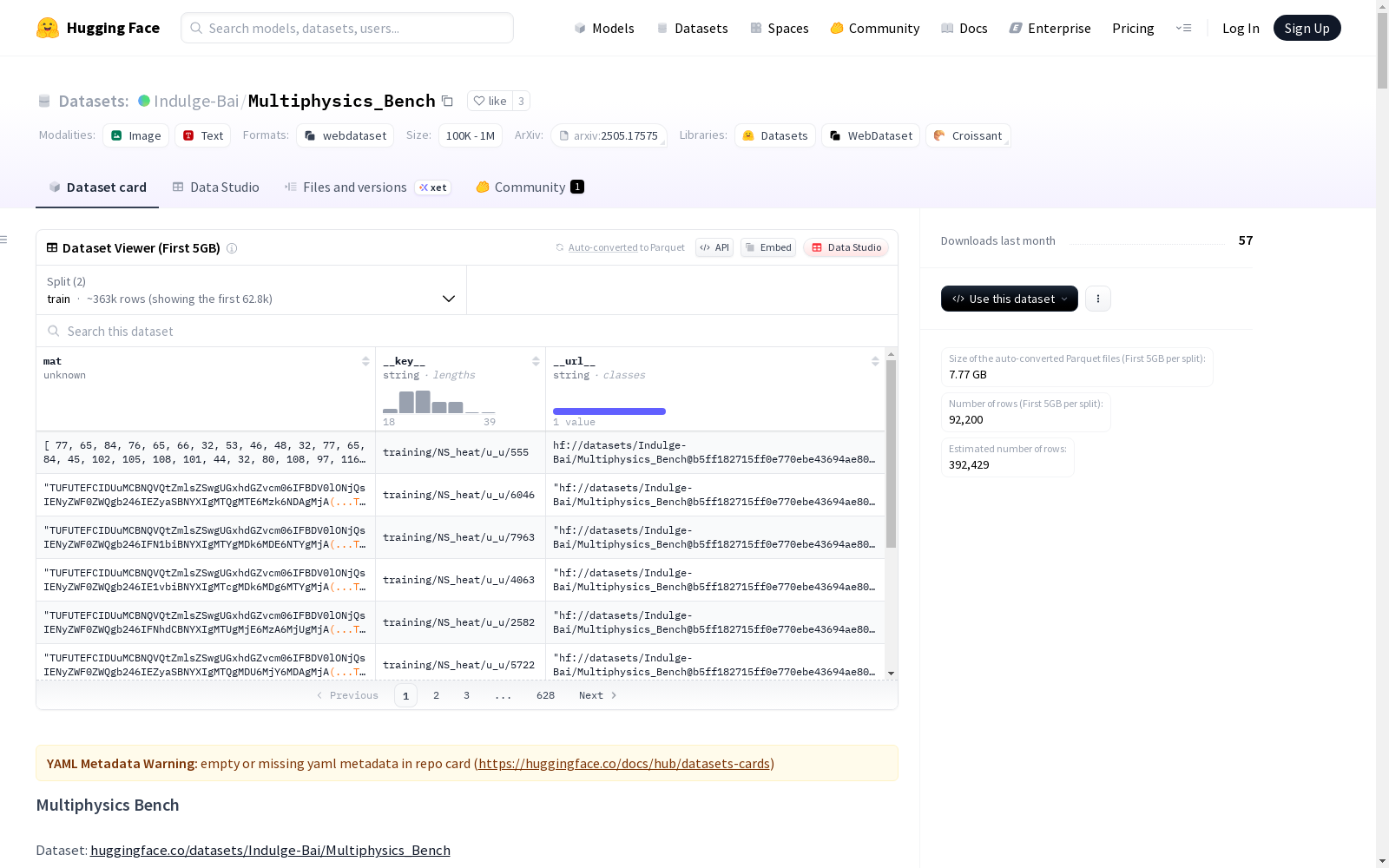1389x868 pixels.
Task: Open the Dataset card tab
Action: tap(97, 187)
